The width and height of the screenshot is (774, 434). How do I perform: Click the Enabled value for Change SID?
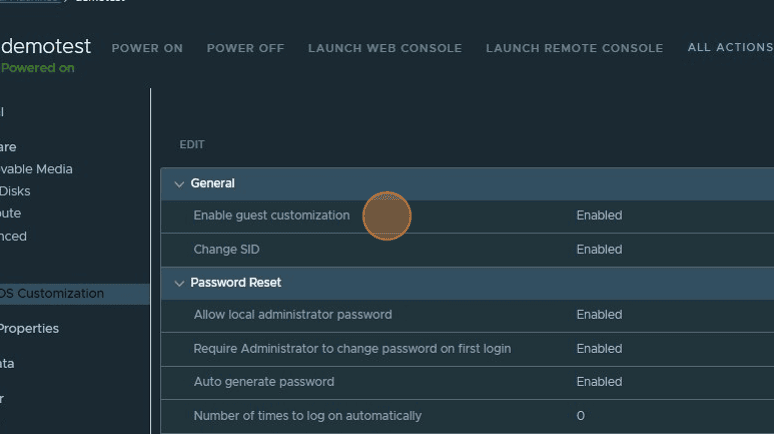click(x=599, y=249)
